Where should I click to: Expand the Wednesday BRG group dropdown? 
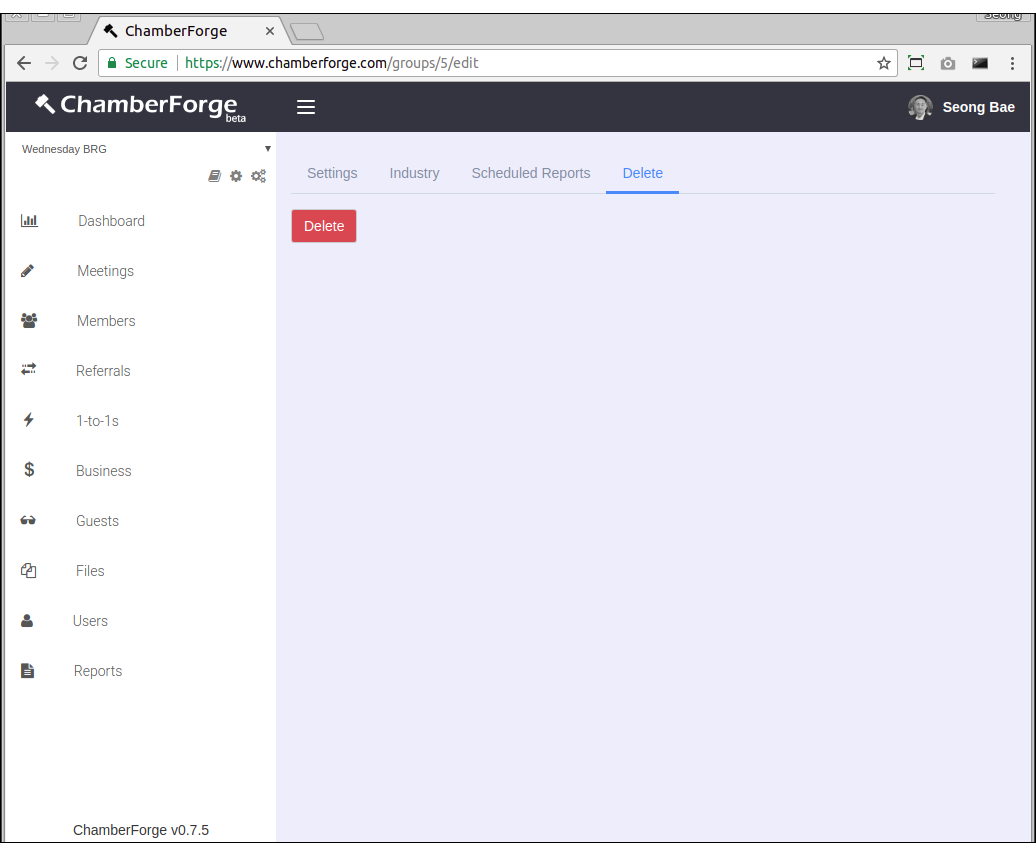(x=145, y=149)
